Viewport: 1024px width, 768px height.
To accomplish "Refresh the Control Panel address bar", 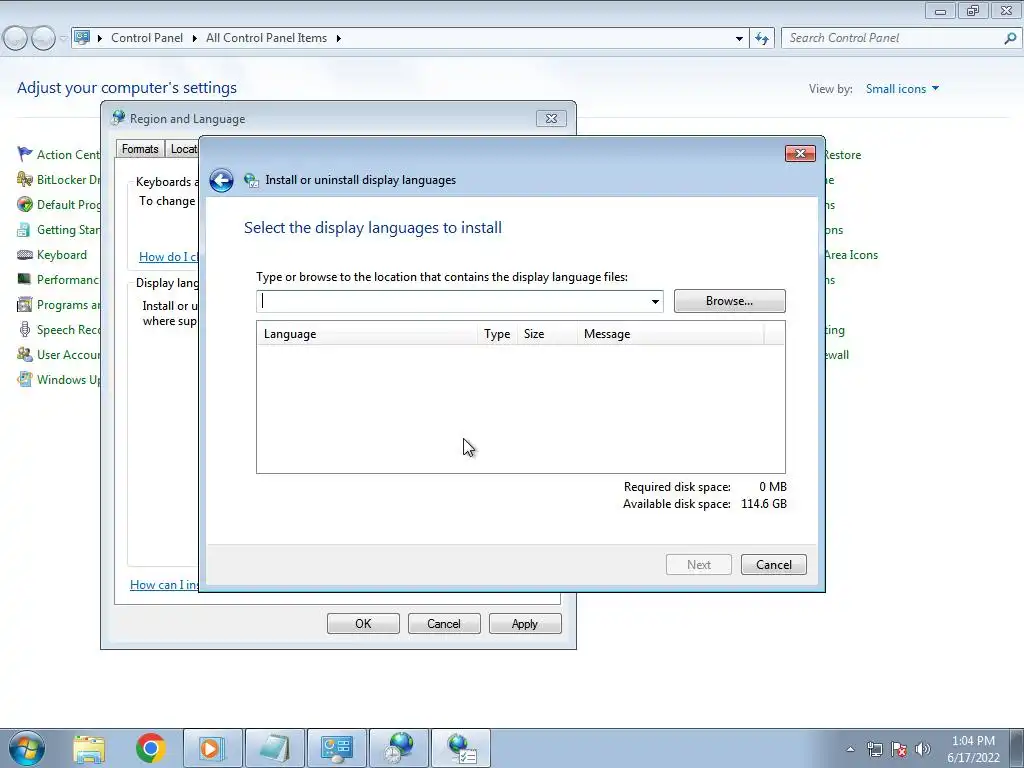I will click(x=761, y=38).
